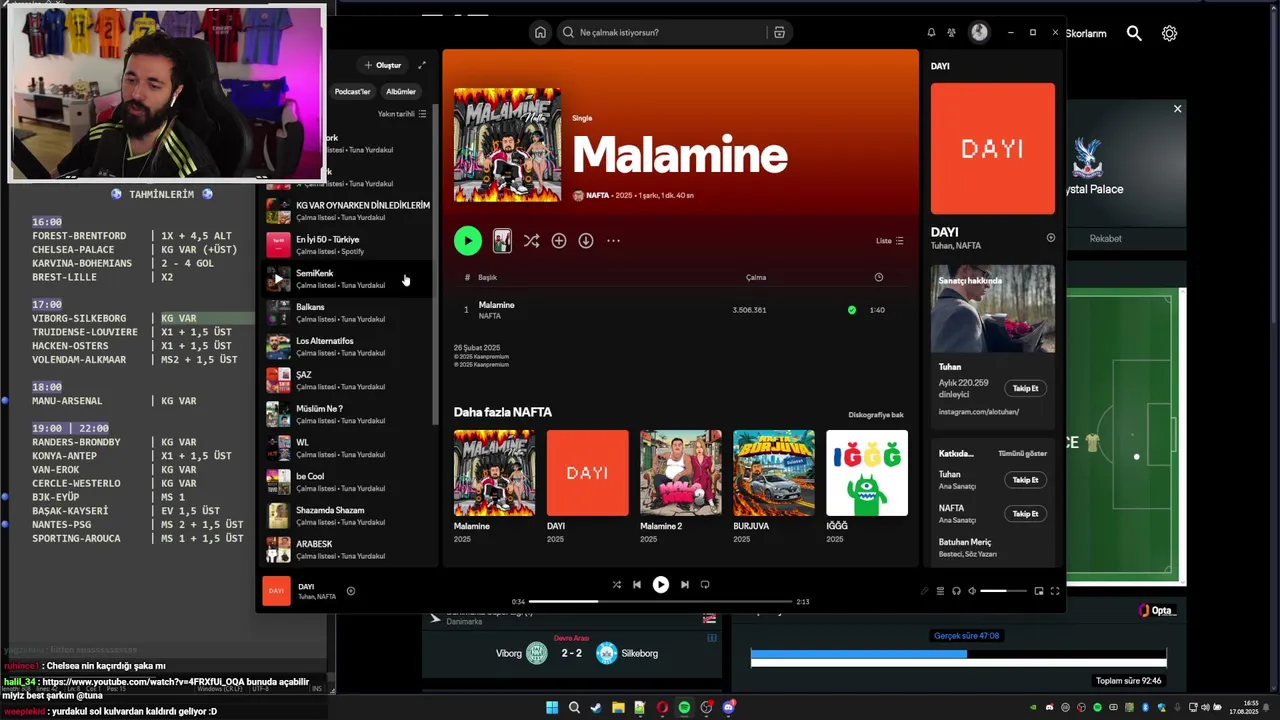Open the Browse icon in search bar
1280x720 pixels.
[x=779, y=32]
